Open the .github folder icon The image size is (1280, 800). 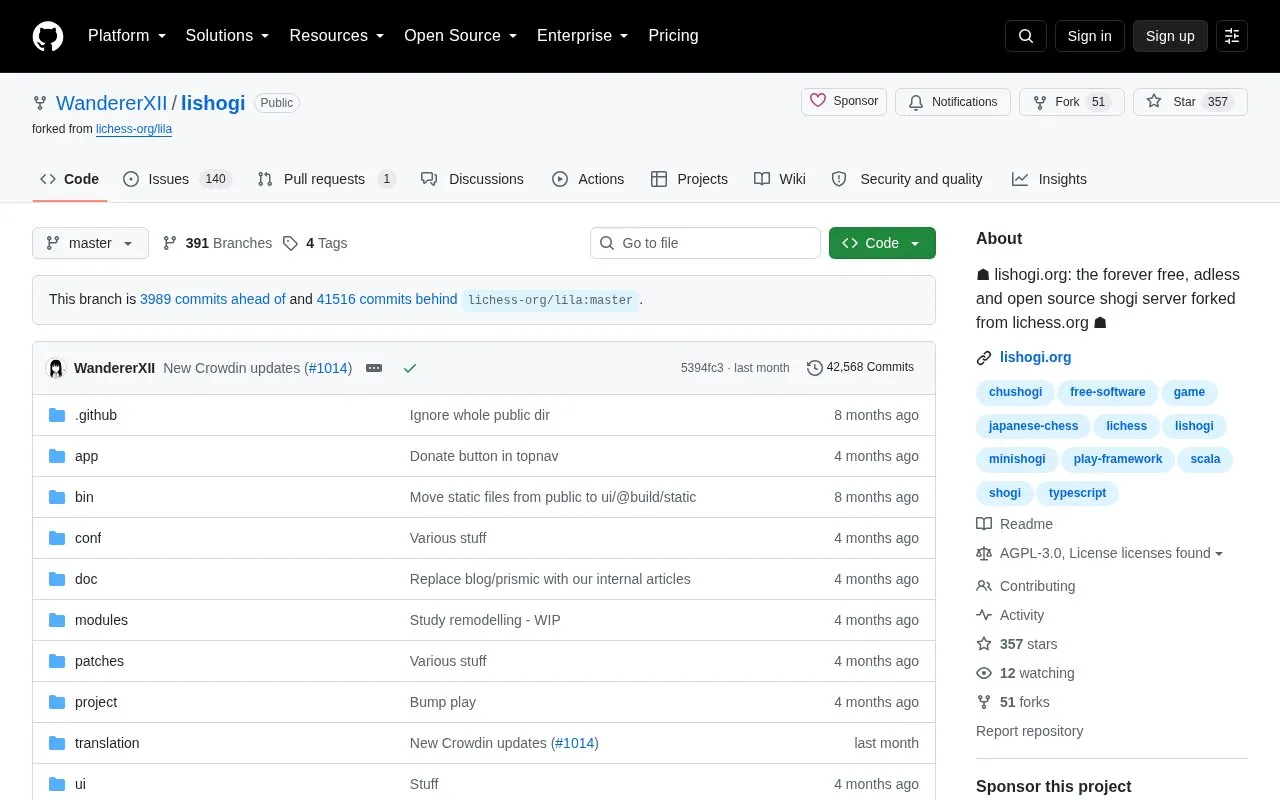pos(57,415)
